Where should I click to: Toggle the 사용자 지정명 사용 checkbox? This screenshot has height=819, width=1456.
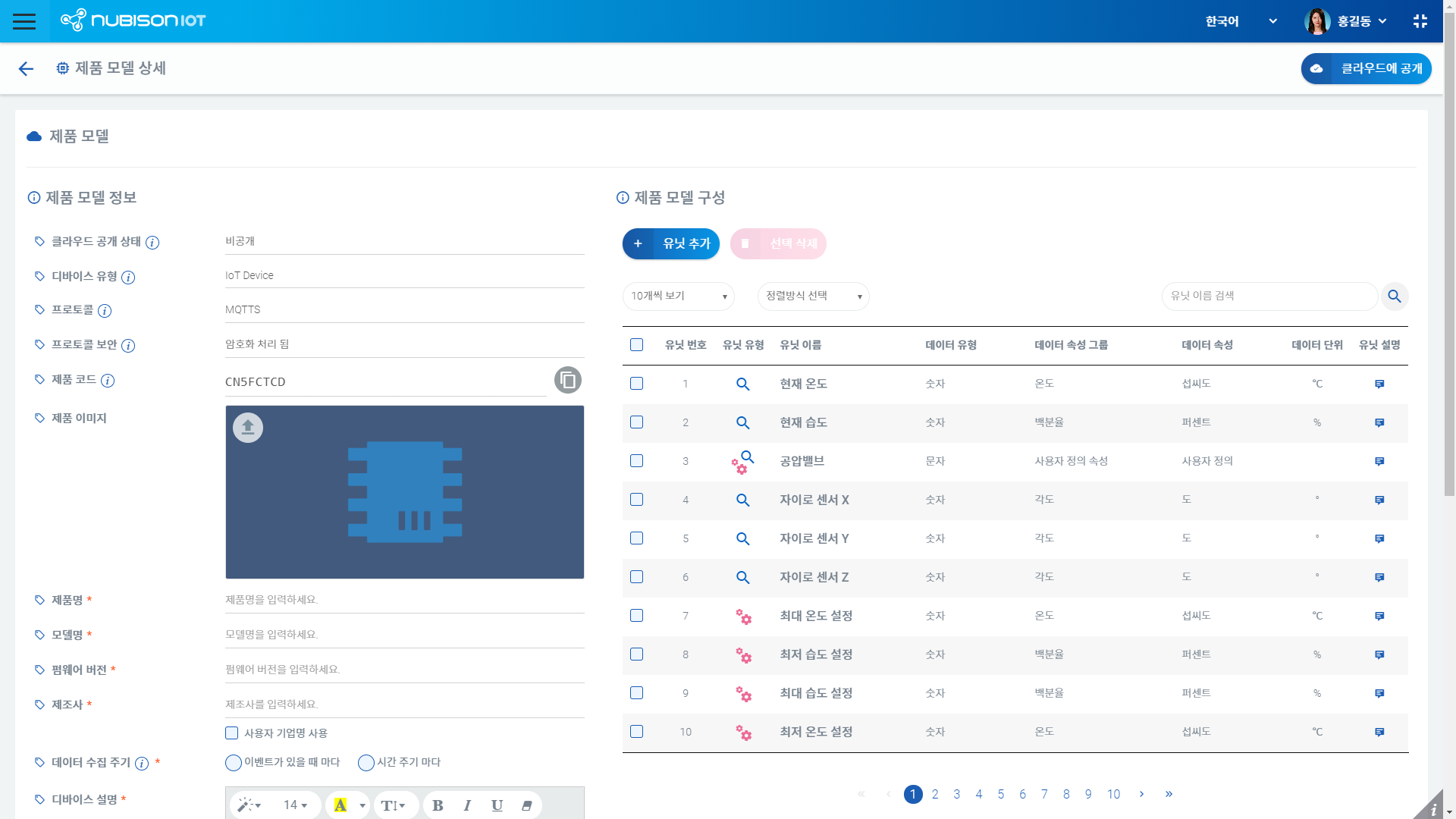[231, 732]
